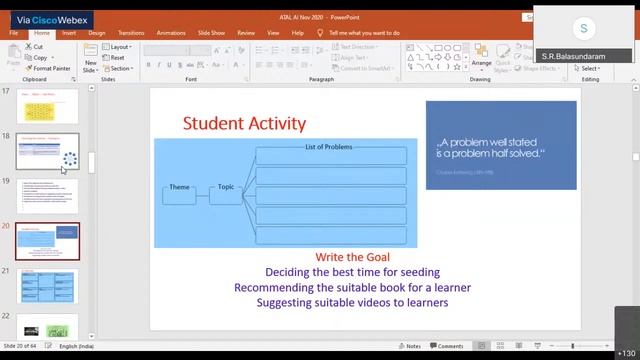The image size is (640, 360).
Task: Click the Increase Font Size icon
Action: pos(217,50)
